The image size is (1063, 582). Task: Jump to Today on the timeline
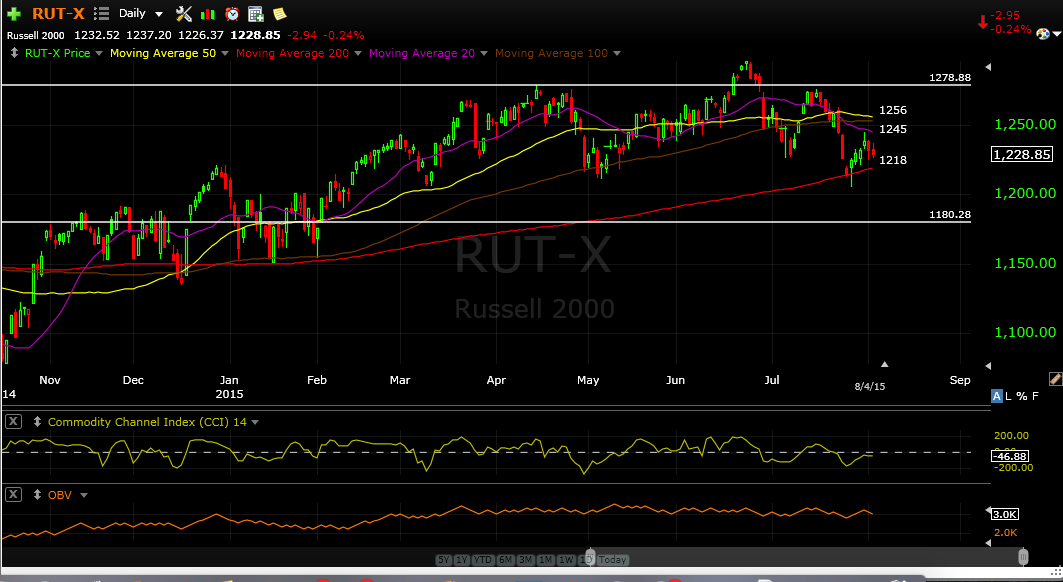[x=613, y=560]
